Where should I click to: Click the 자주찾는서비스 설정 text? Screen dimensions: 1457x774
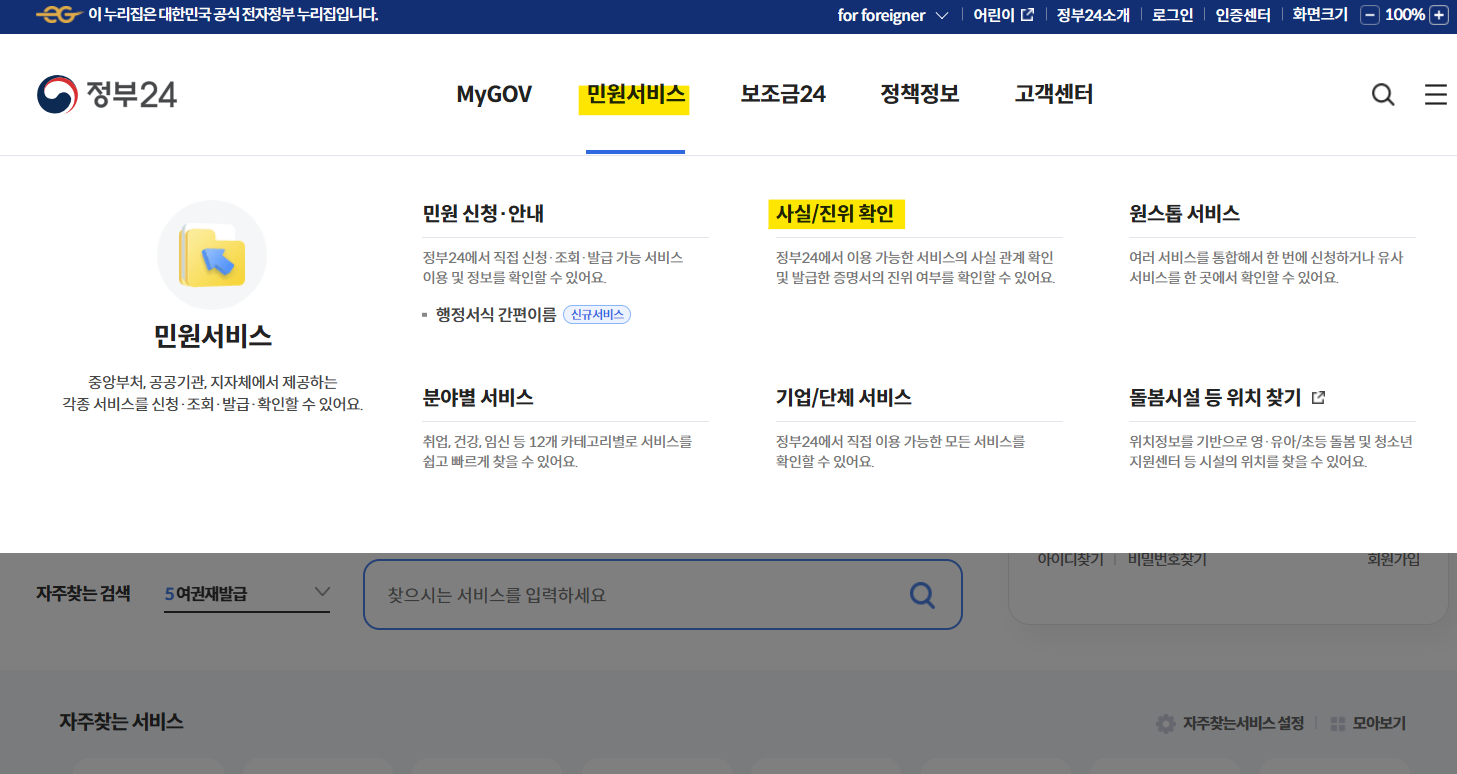click(x=1243, y=724)
